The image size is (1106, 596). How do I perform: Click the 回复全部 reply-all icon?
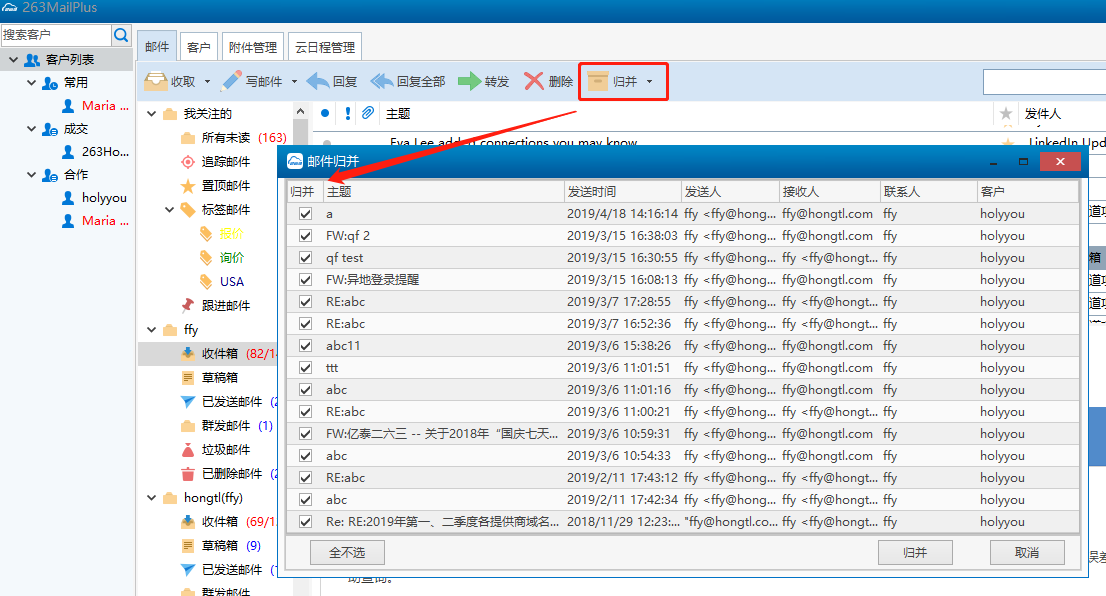pos(382,81)
